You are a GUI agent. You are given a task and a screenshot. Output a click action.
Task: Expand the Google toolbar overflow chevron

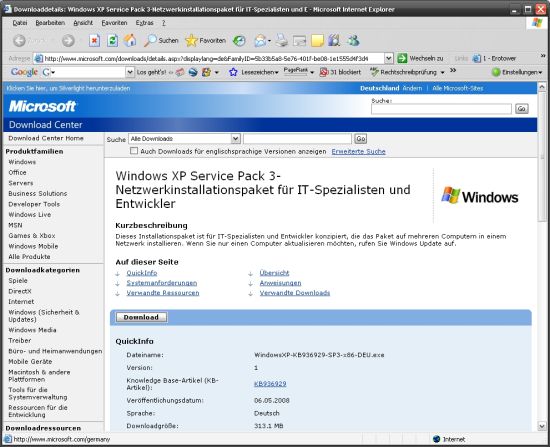(453, 71)
